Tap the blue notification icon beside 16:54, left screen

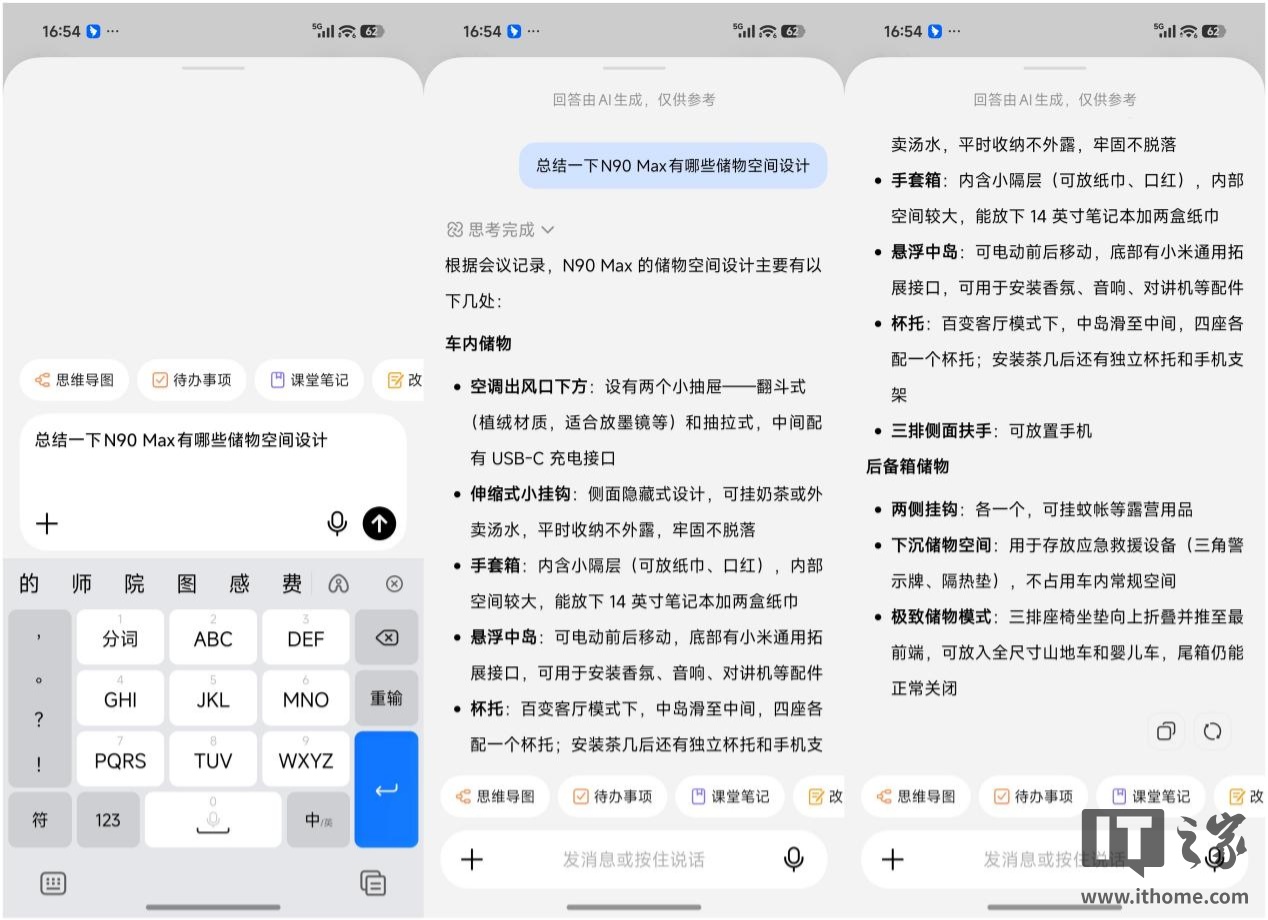click(93, 31)
